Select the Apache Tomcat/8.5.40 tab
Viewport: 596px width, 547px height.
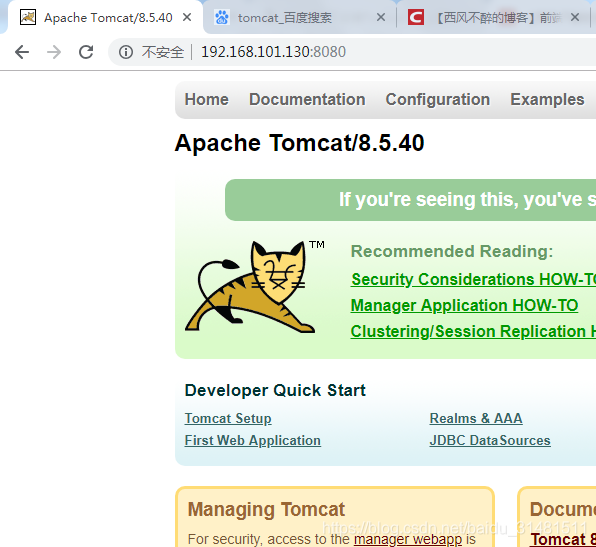(x=106, y=17)
